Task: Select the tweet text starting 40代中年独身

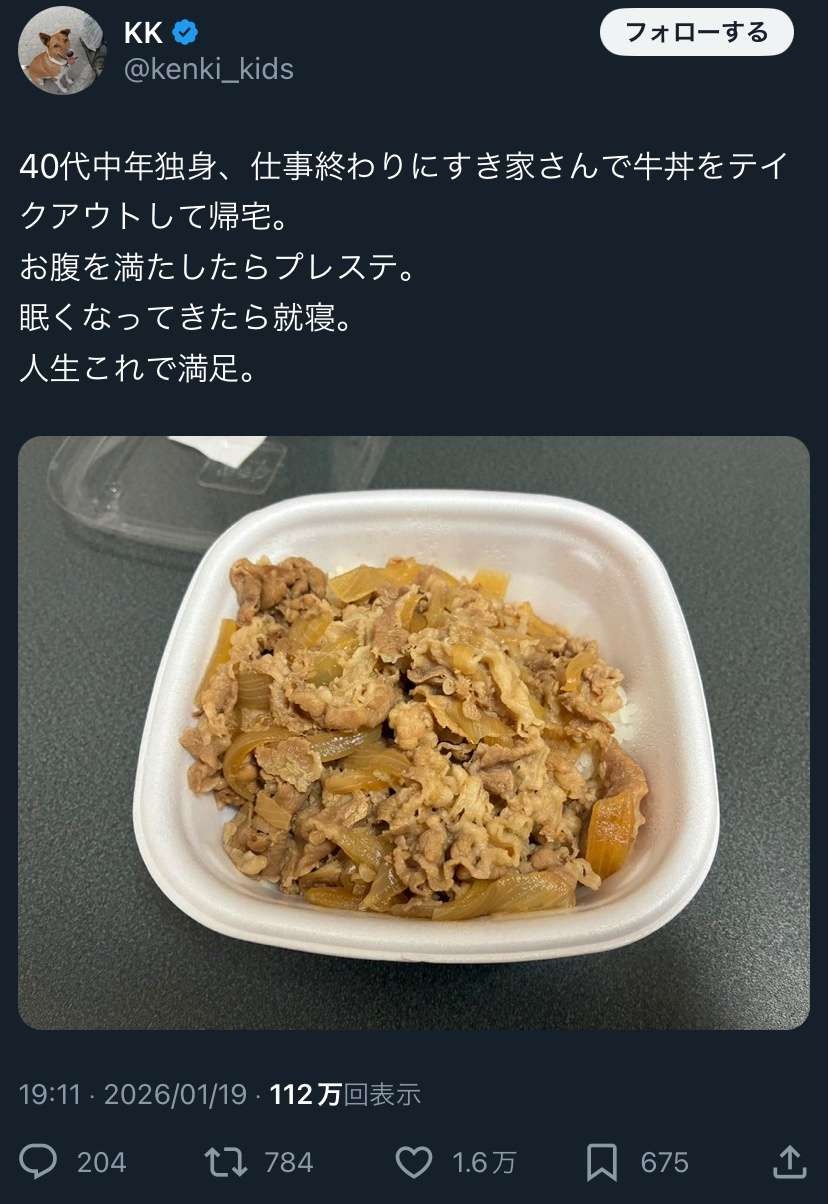Action: coord(405,268)
